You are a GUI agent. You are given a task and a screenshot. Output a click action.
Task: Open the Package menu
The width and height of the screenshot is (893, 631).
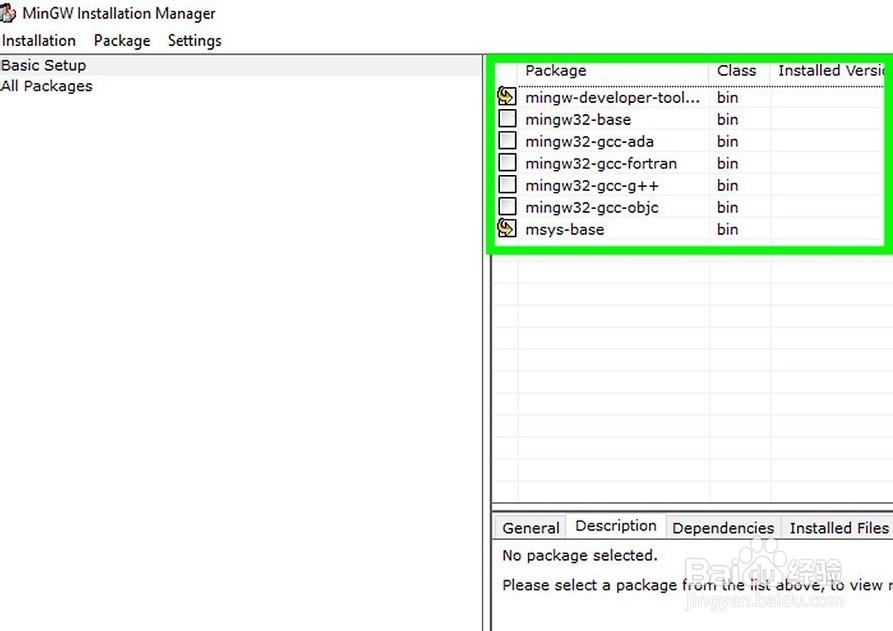click(122, 40)
